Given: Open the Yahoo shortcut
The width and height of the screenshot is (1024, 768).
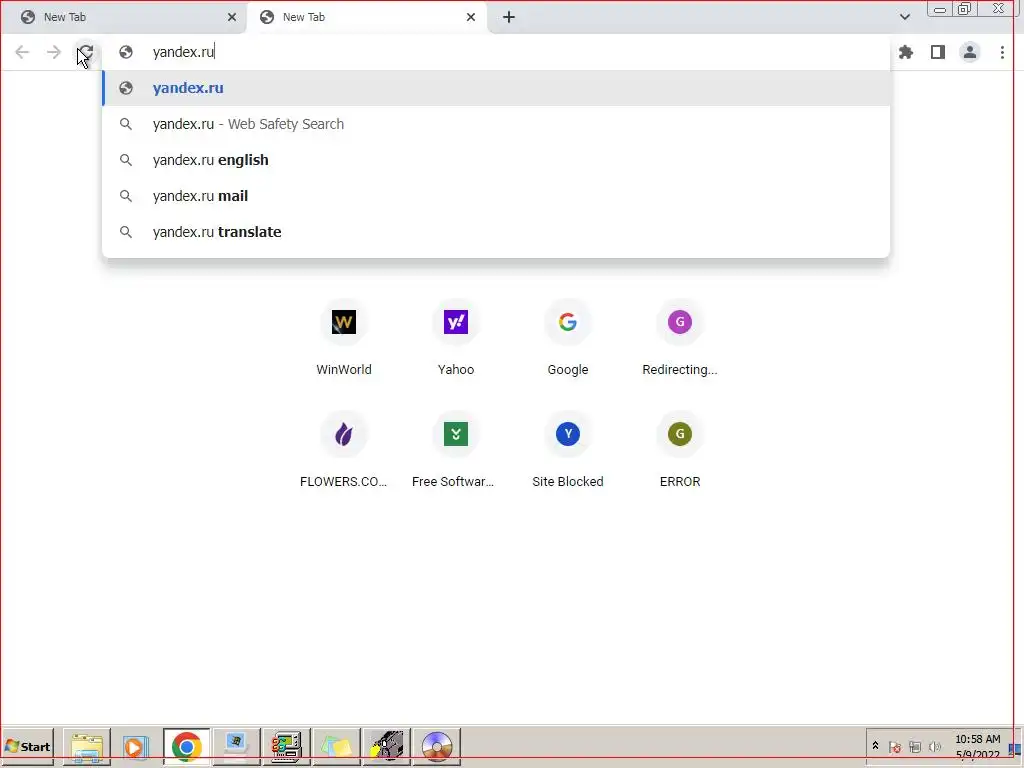Looking at the screenshot, I should 456,338.
